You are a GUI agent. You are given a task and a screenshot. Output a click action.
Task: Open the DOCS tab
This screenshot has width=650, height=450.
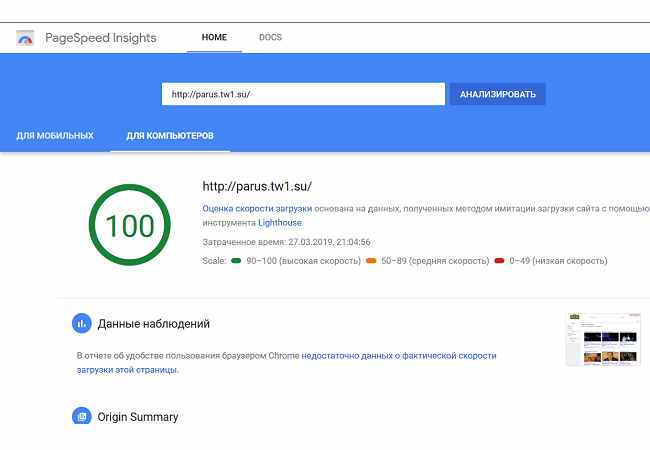pos(270,37)
